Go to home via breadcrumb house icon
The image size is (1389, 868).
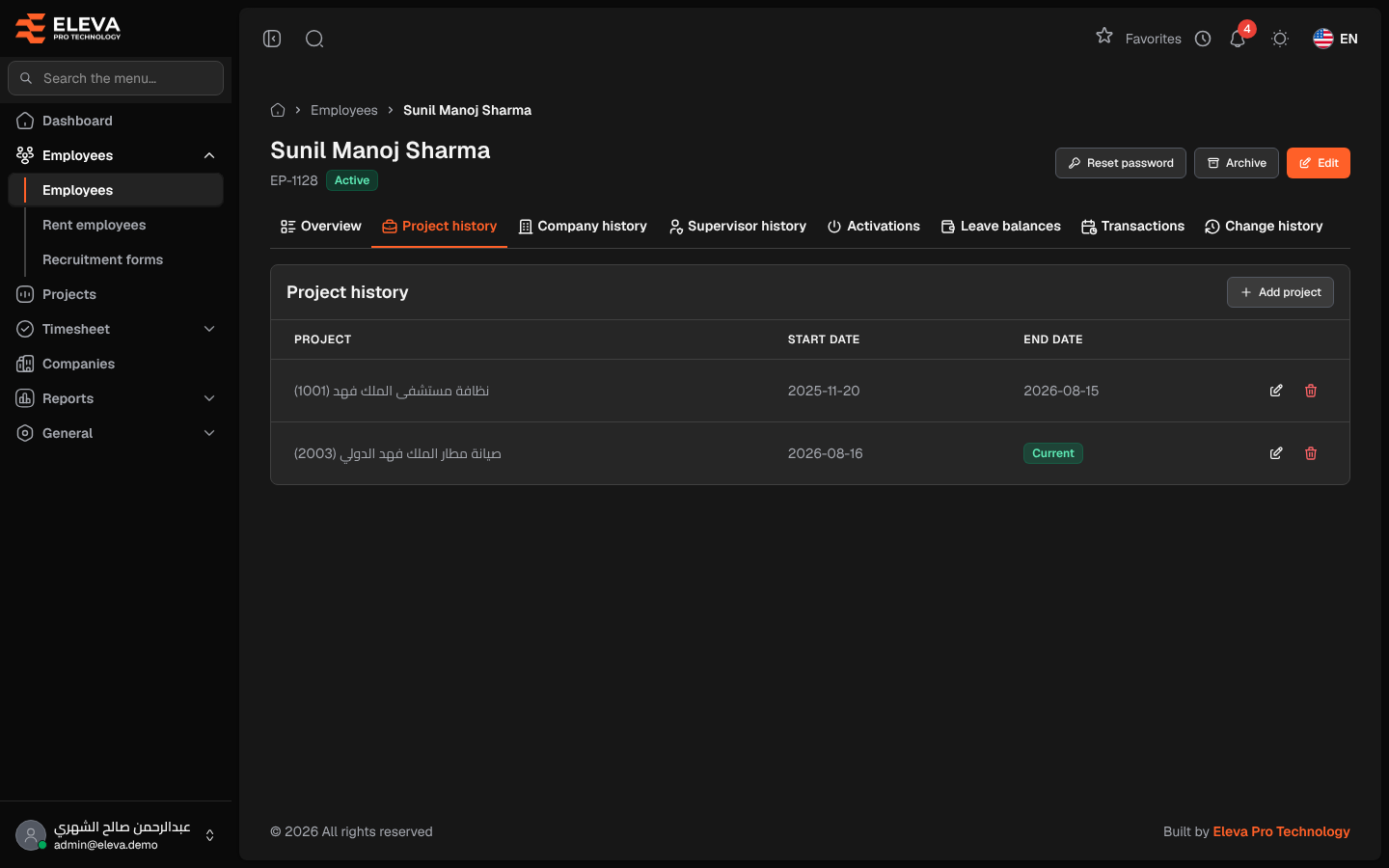coord(278,110)
